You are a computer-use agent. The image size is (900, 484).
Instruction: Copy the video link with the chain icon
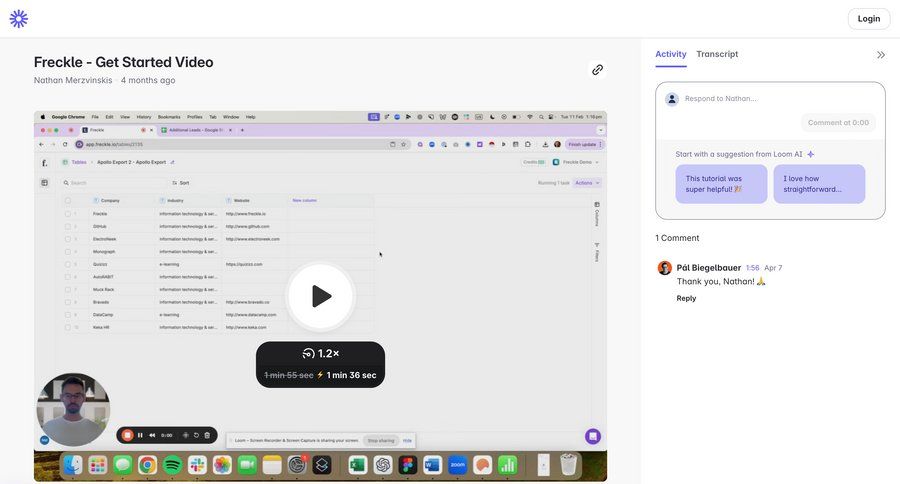597,70
